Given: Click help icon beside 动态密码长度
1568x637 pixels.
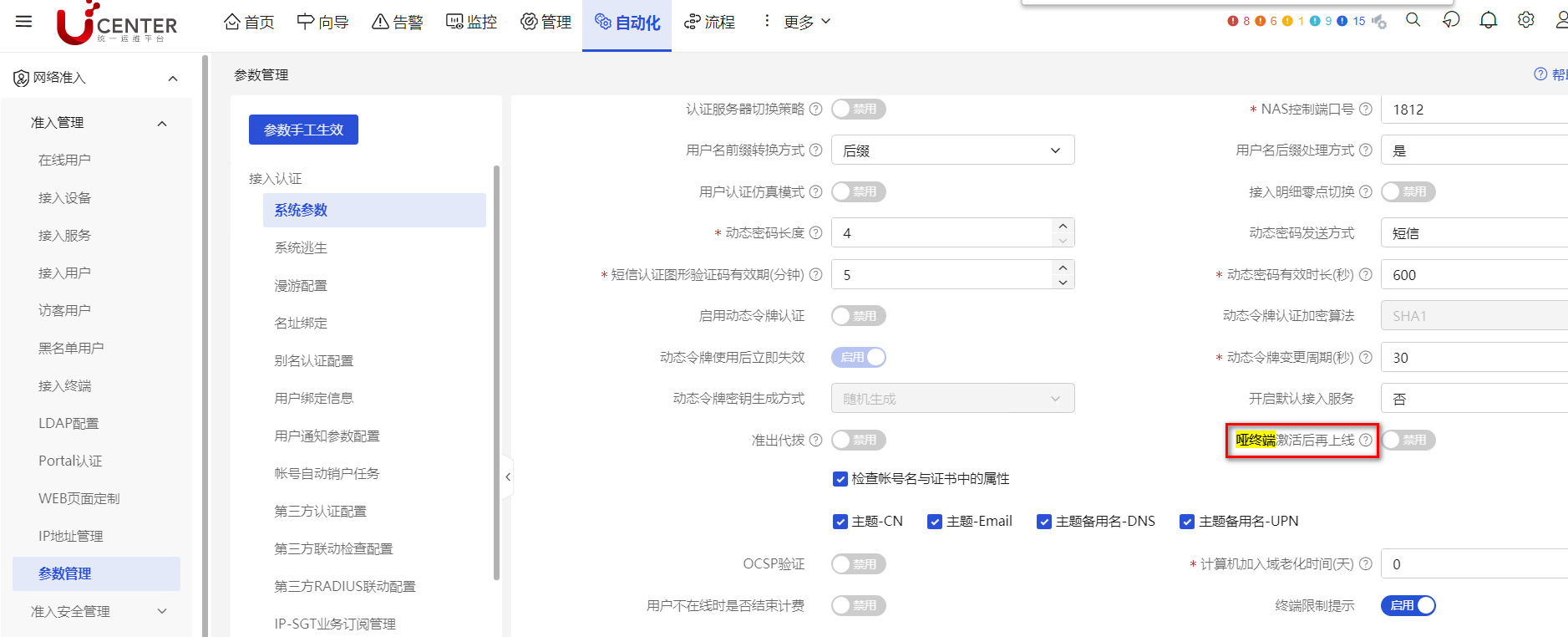Looking at the screenshot, I should click(816, 233).
